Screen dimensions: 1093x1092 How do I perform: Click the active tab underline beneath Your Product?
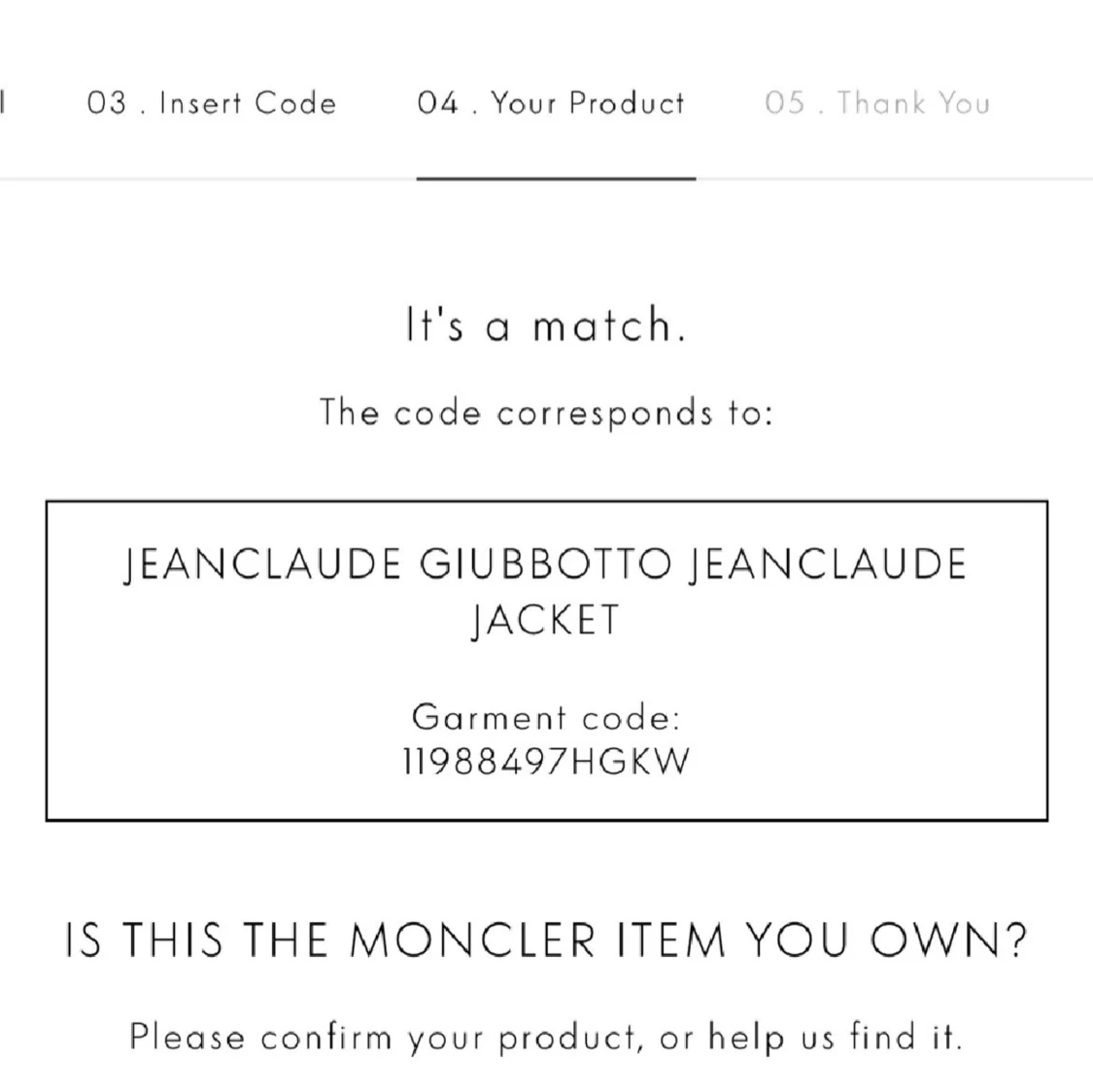[557, 179]
